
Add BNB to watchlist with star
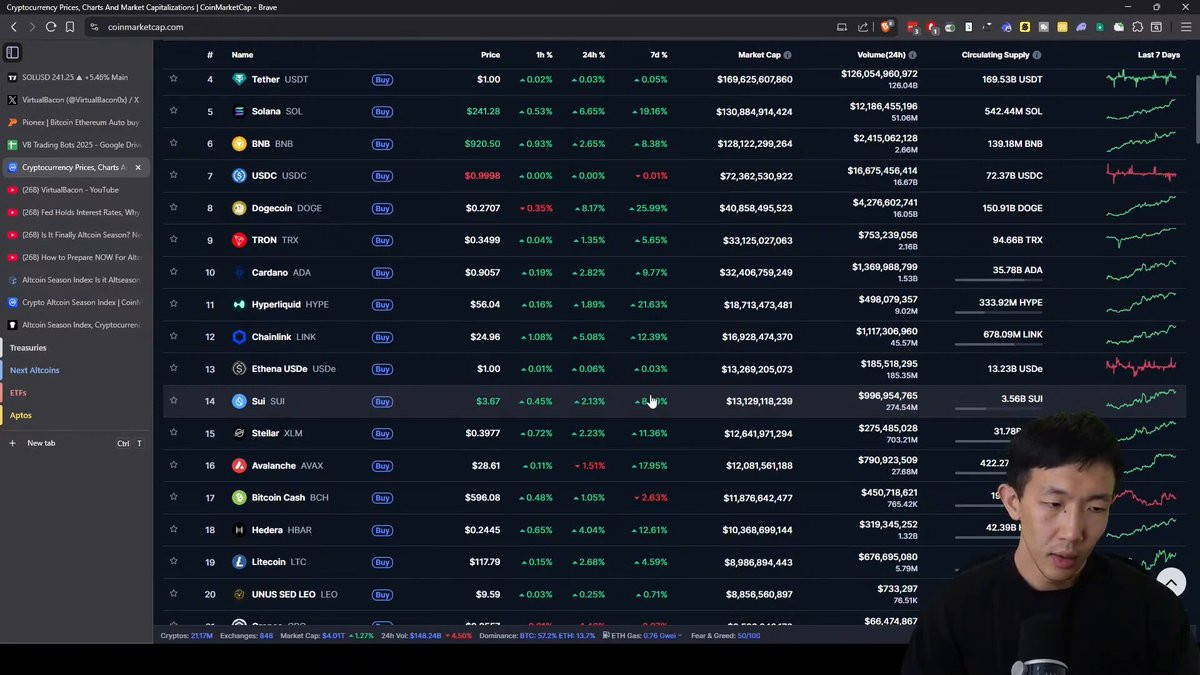click(x=173, y=143)
